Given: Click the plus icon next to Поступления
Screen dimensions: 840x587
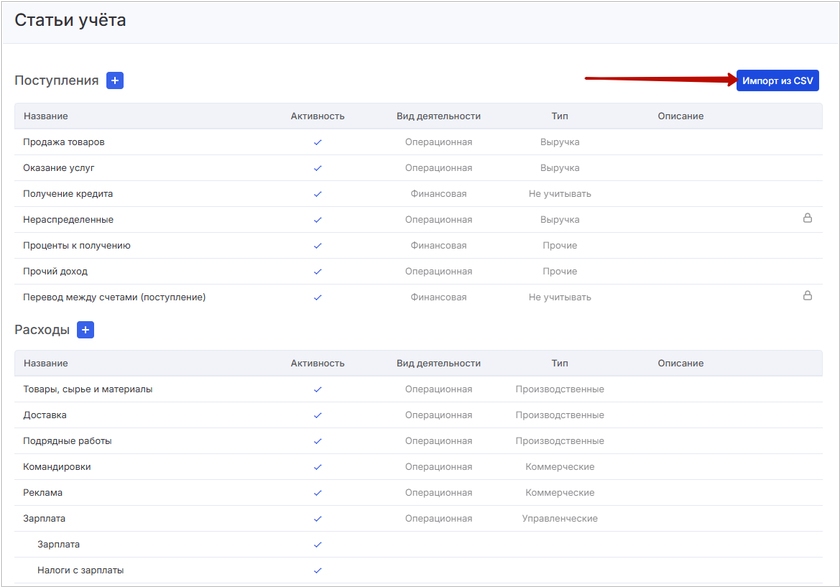Looking at the screenshot, I should pos(114,81).
